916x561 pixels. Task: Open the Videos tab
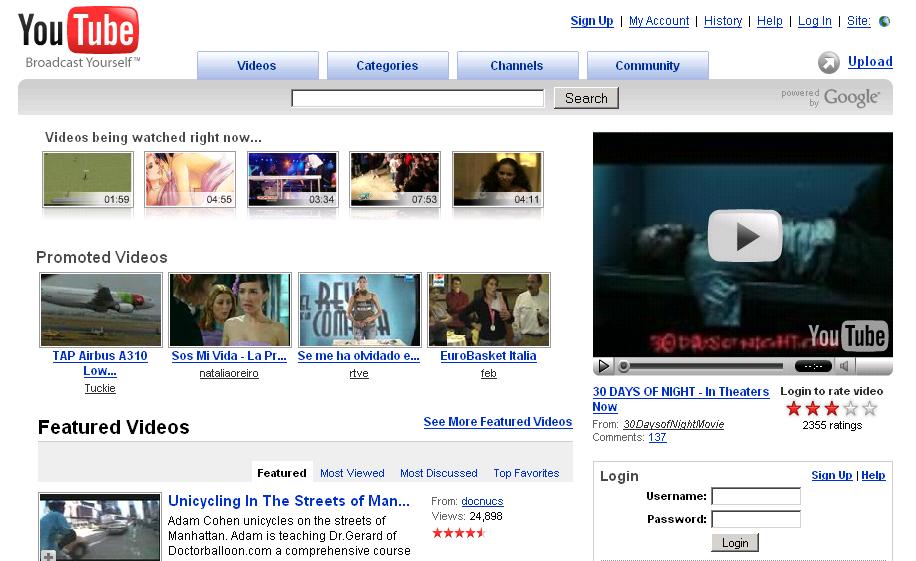[x=257, y=65]
